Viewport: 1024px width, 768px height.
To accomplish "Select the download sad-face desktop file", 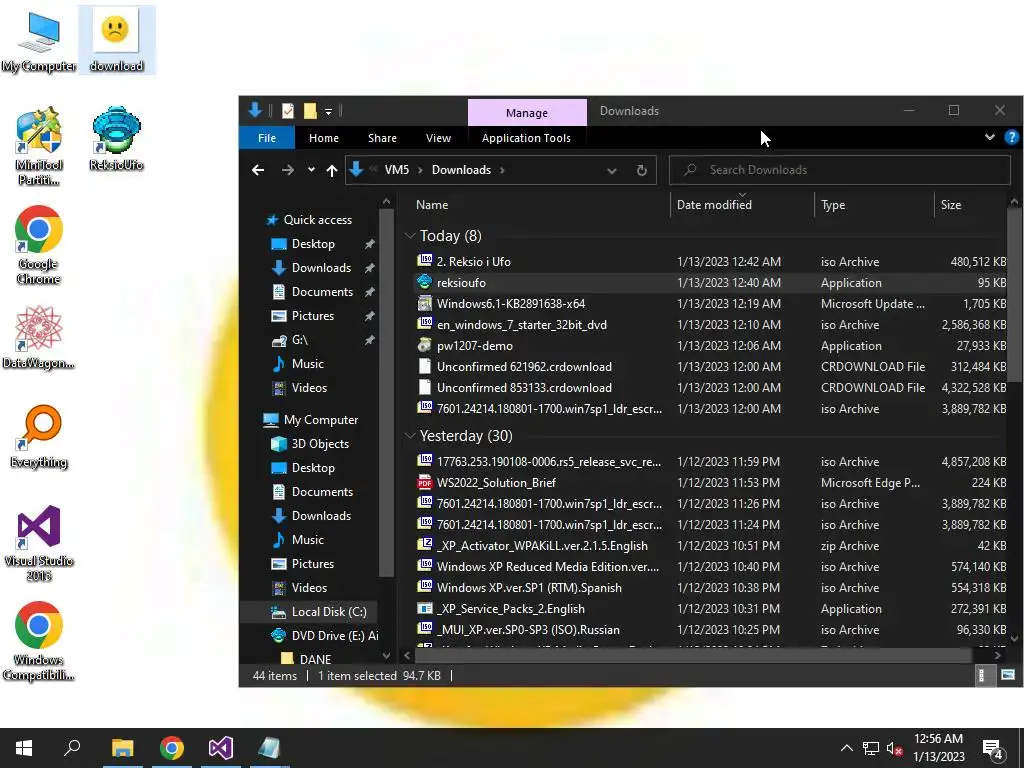I will click(x=116, y=40).
